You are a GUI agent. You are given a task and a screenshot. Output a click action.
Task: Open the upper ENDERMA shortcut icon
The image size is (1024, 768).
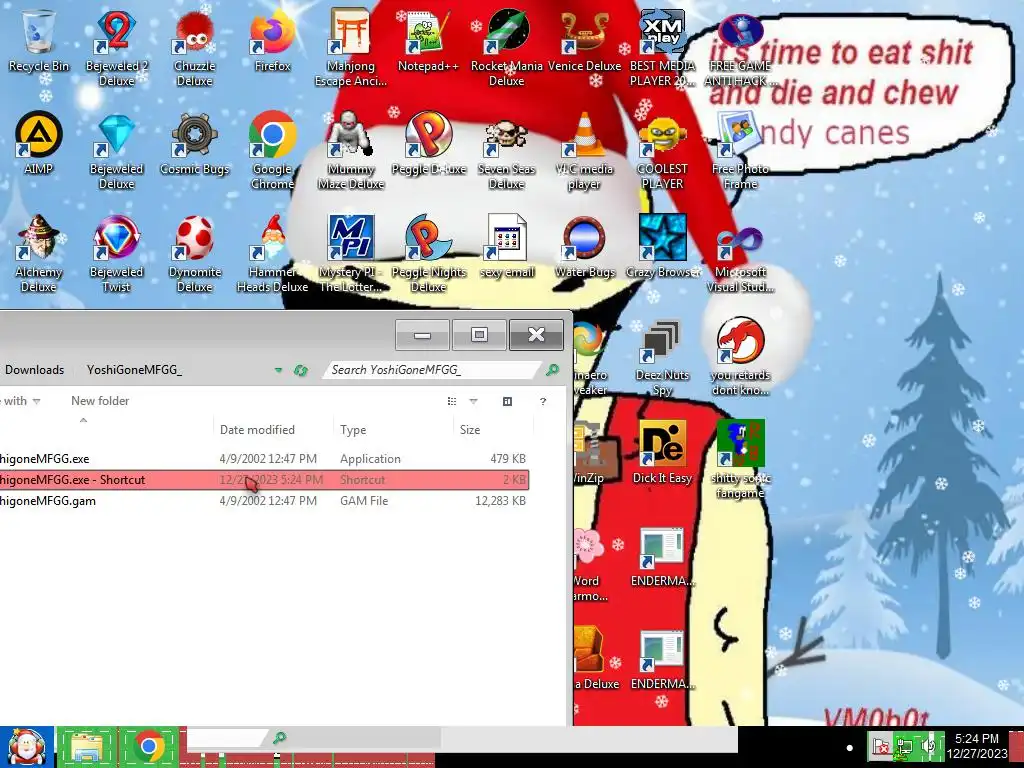tap(662, 556)
